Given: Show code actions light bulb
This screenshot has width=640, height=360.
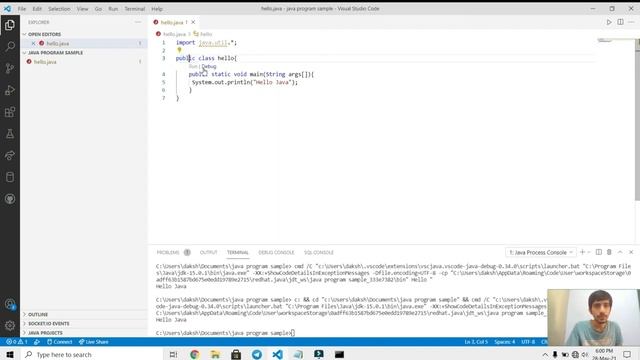Looking at the screenshot, I should [x=179, y=50].
